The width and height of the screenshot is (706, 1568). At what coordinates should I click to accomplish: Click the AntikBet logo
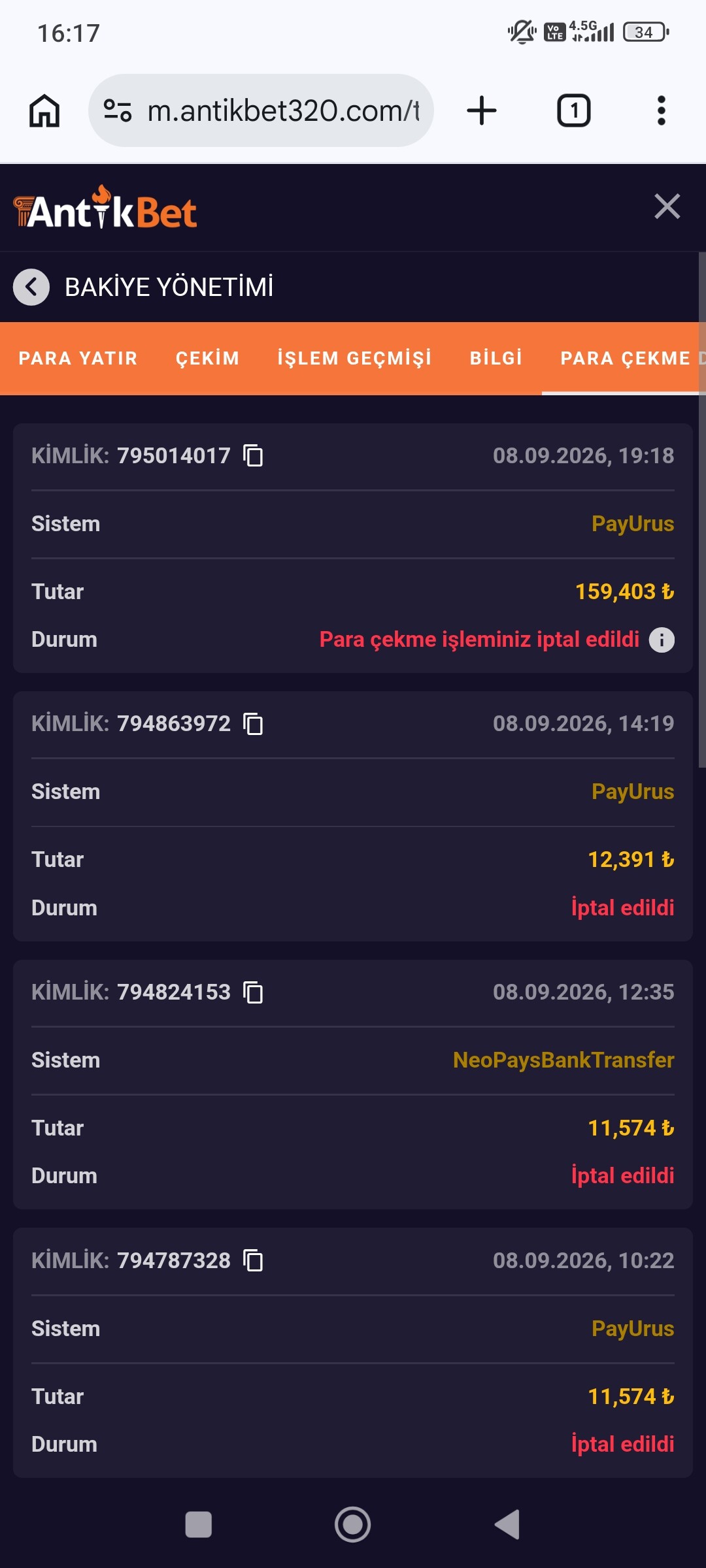click(x=105, y=207)
